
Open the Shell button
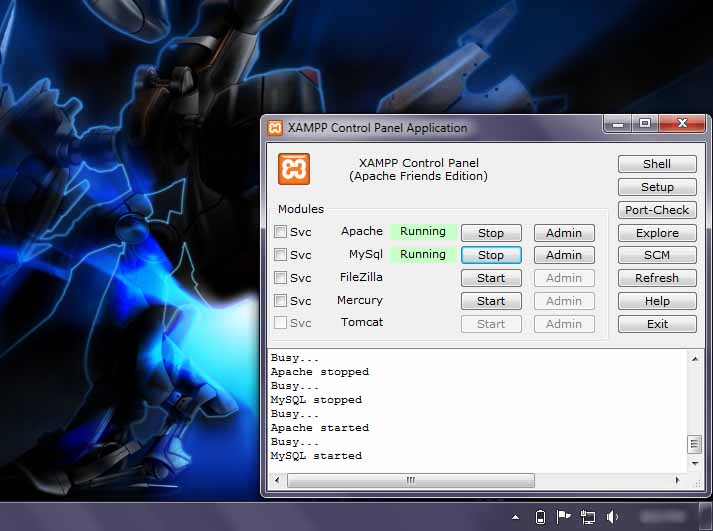tap(657, 164)
